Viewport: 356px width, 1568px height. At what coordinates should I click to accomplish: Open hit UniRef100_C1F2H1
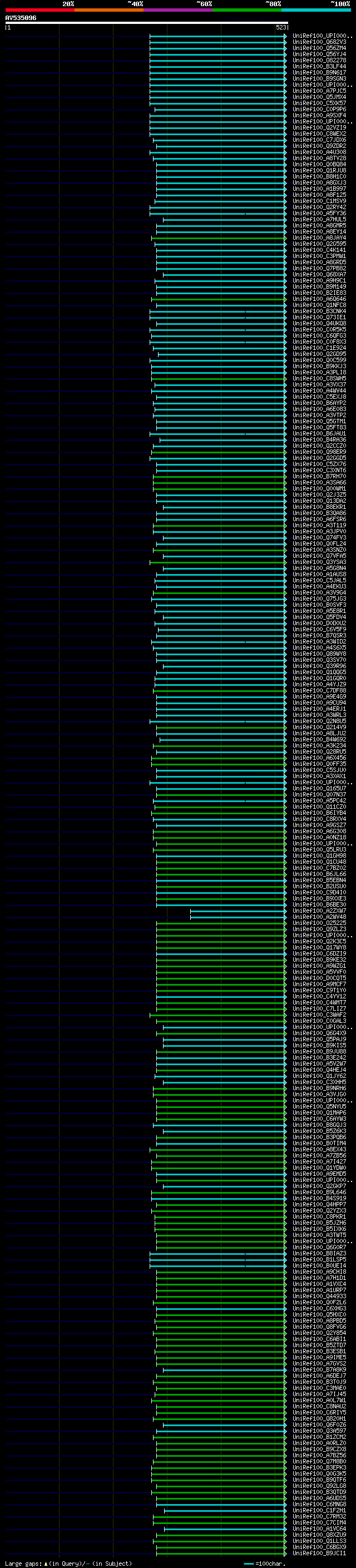pyautogui.click(x=319, y=1510)
